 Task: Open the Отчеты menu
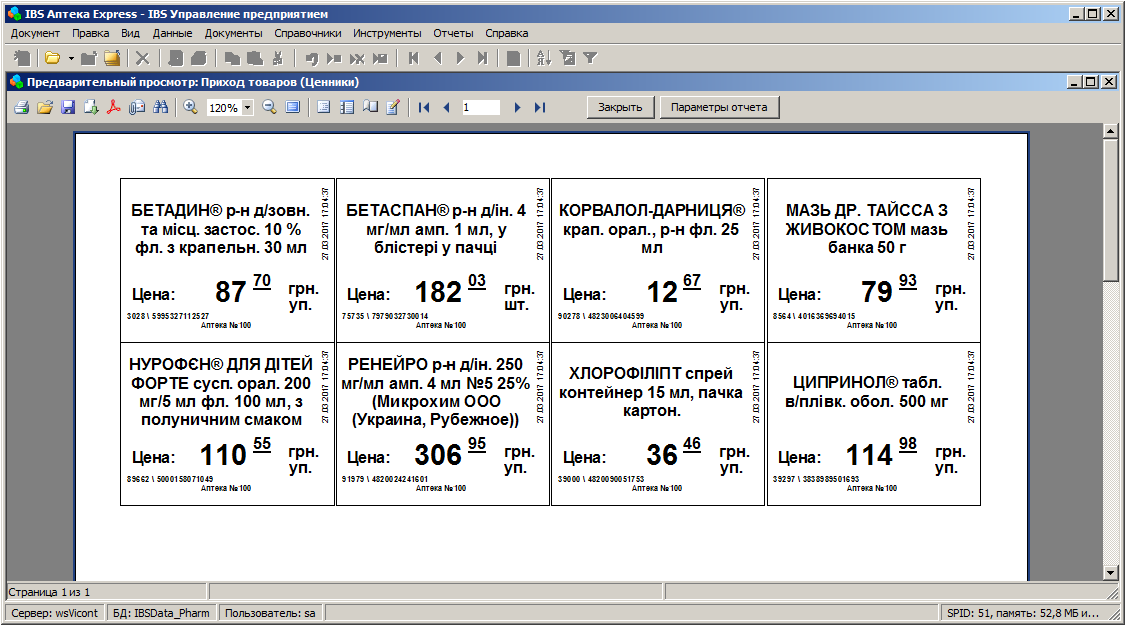click(453, 33)
